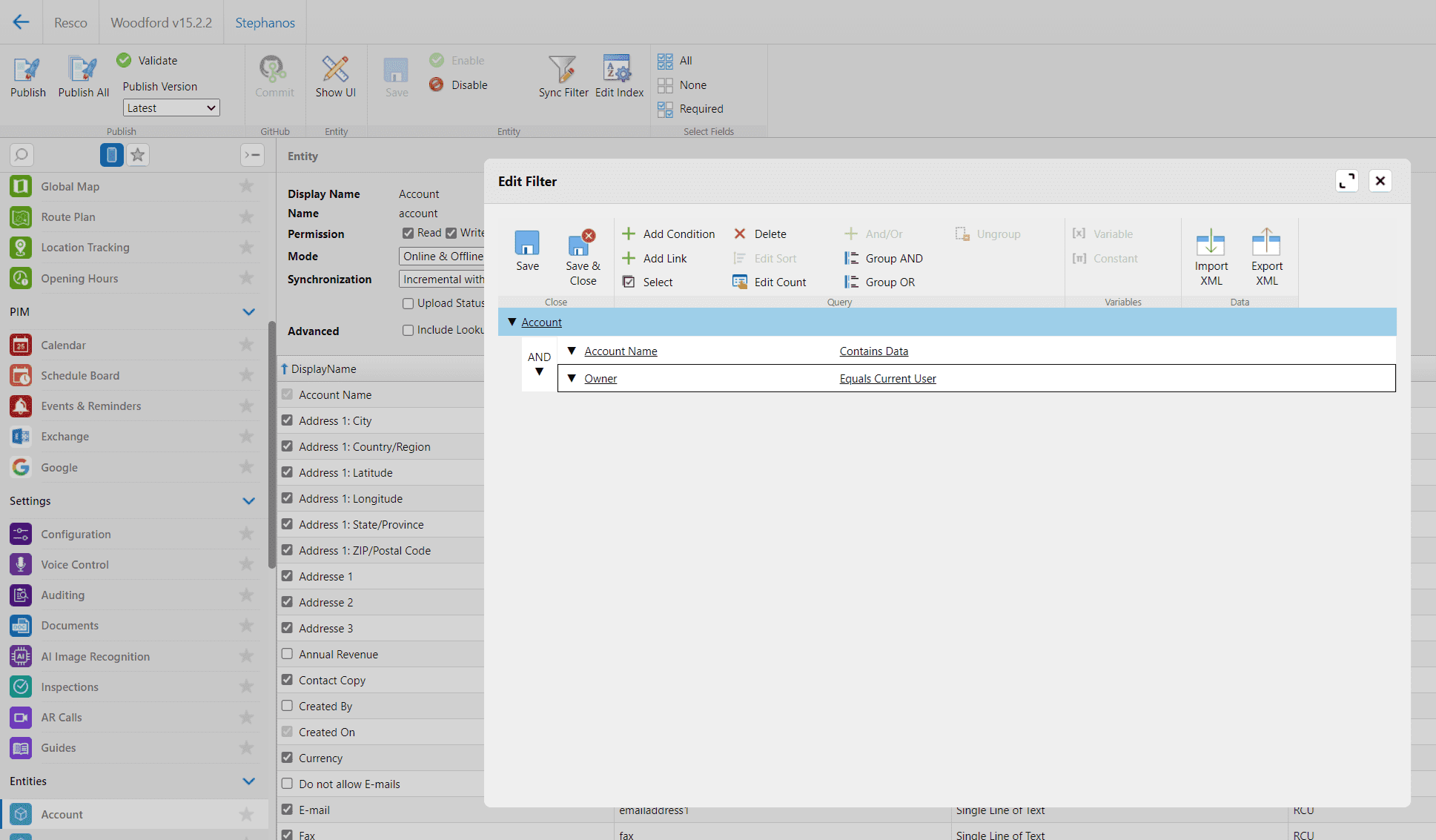Expand the Account filter group
1436x840 pixels.
[x=511, y=322]
